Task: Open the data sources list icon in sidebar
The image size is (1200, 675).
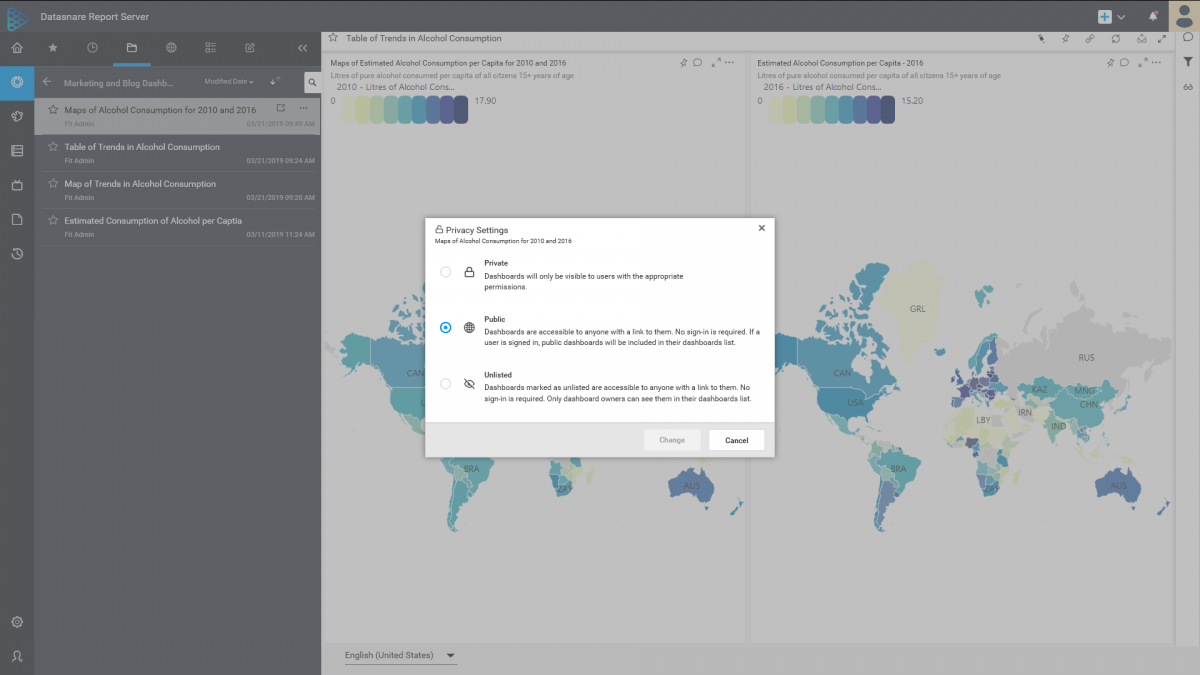Action: click(x=17, y=151)
